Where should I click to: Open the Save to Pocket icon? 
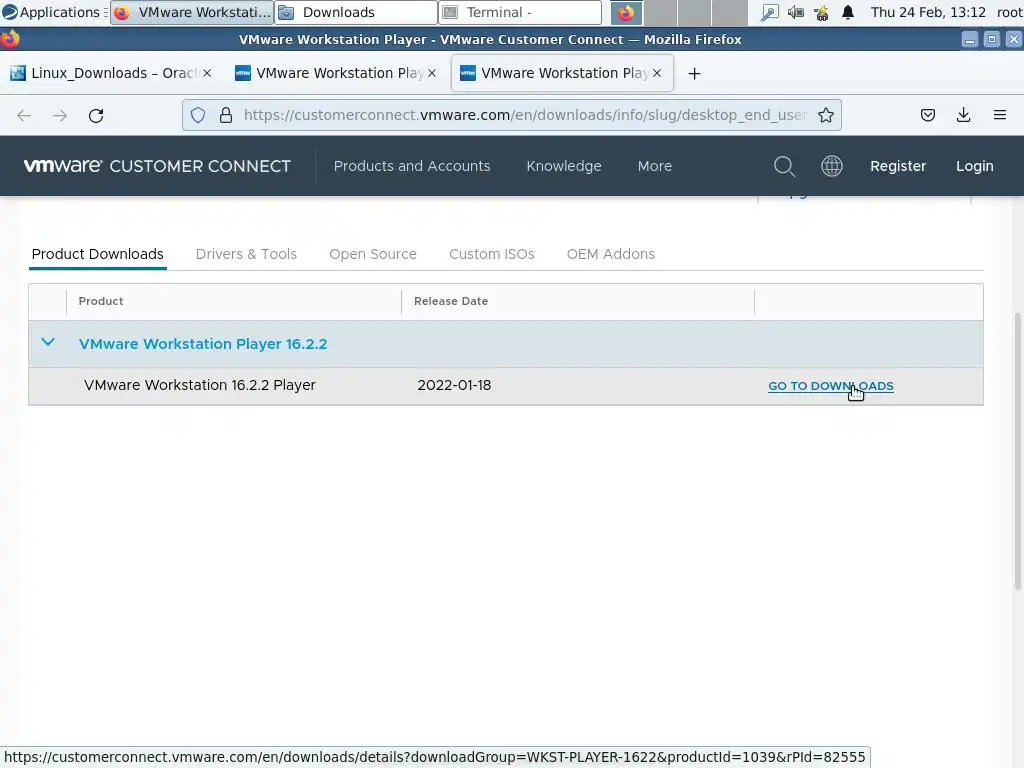click(x=927, y=116)
